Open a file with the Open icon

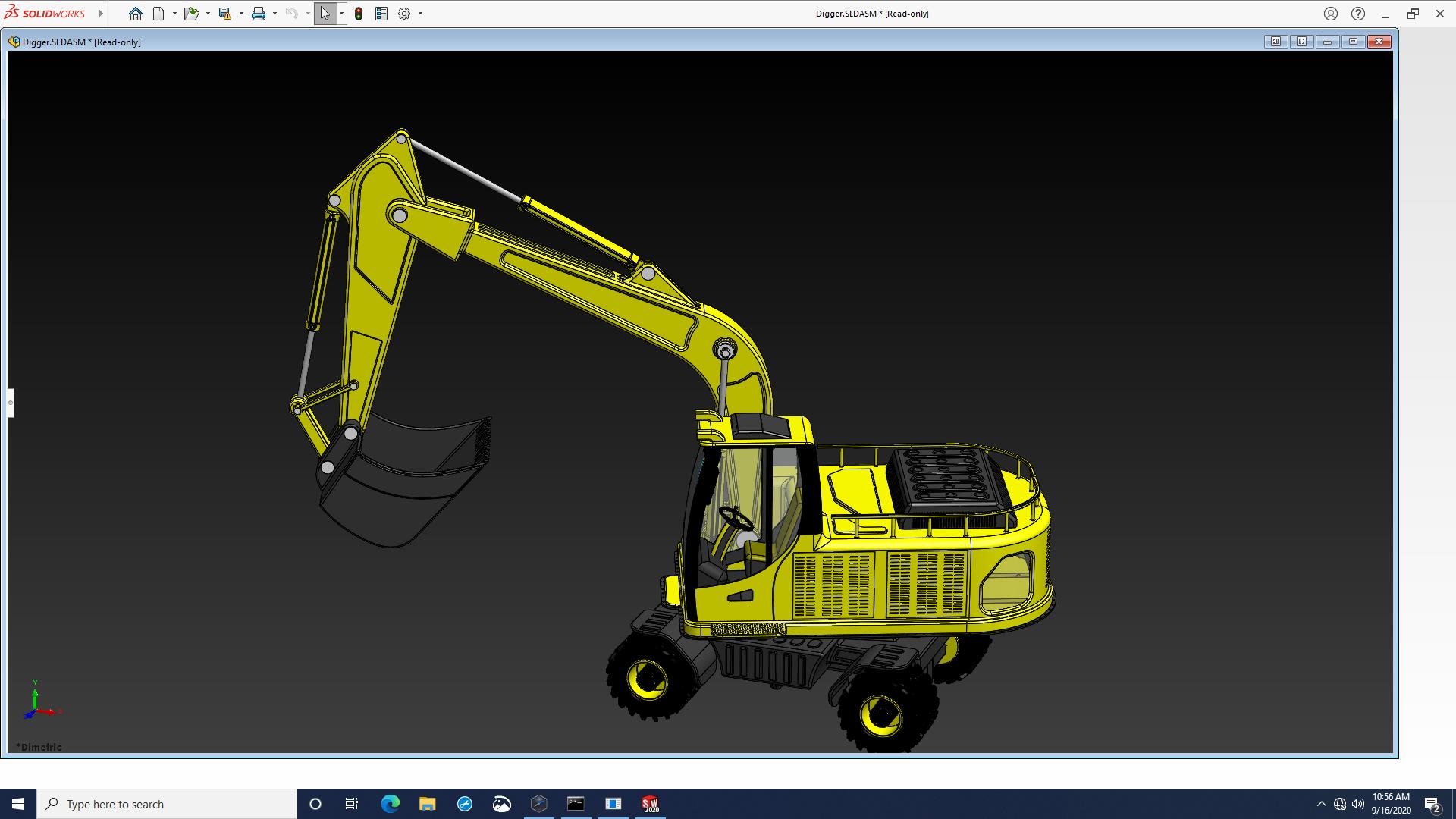[190, 14]
